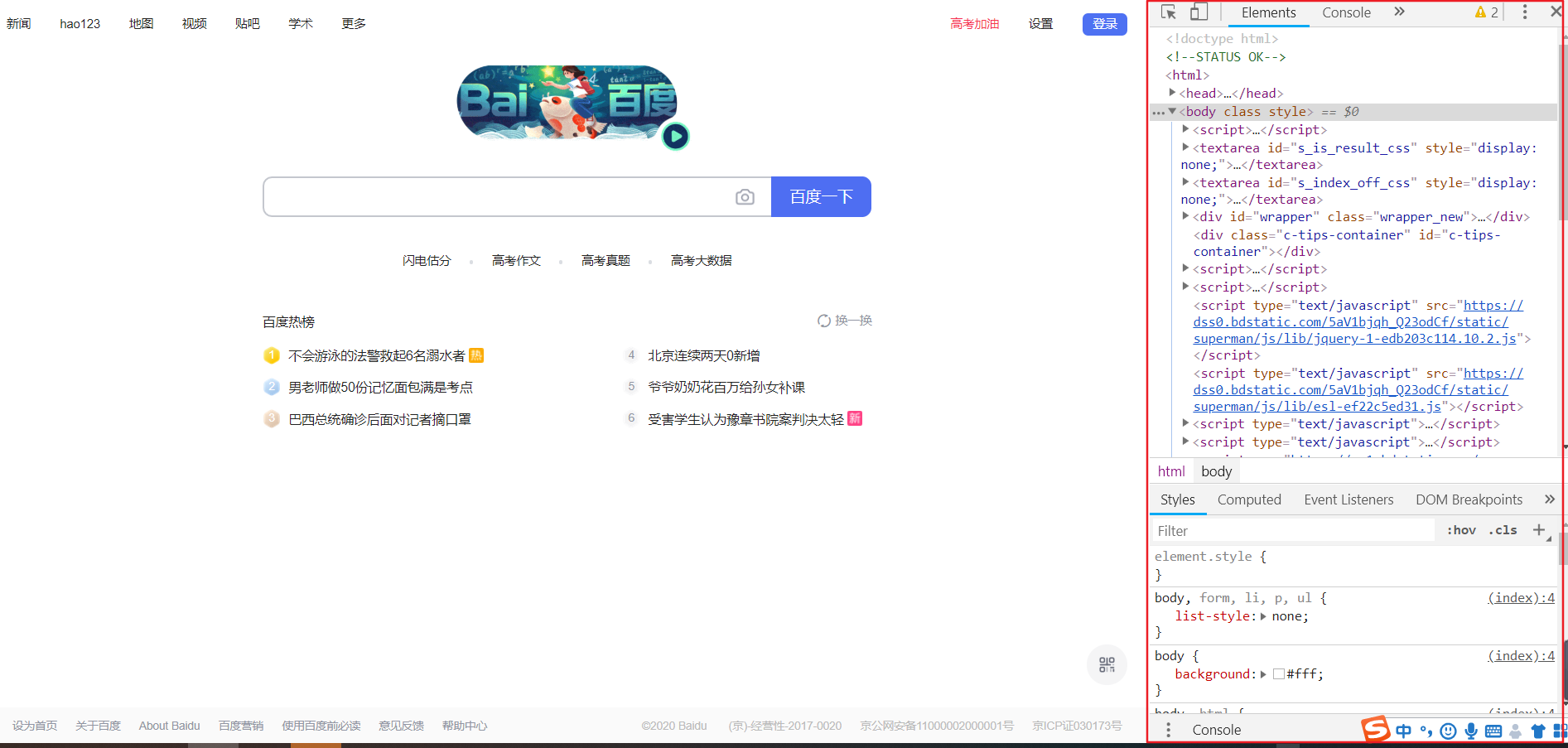
Task: Expand the head element node
Action: click(x=1172, y=93)
